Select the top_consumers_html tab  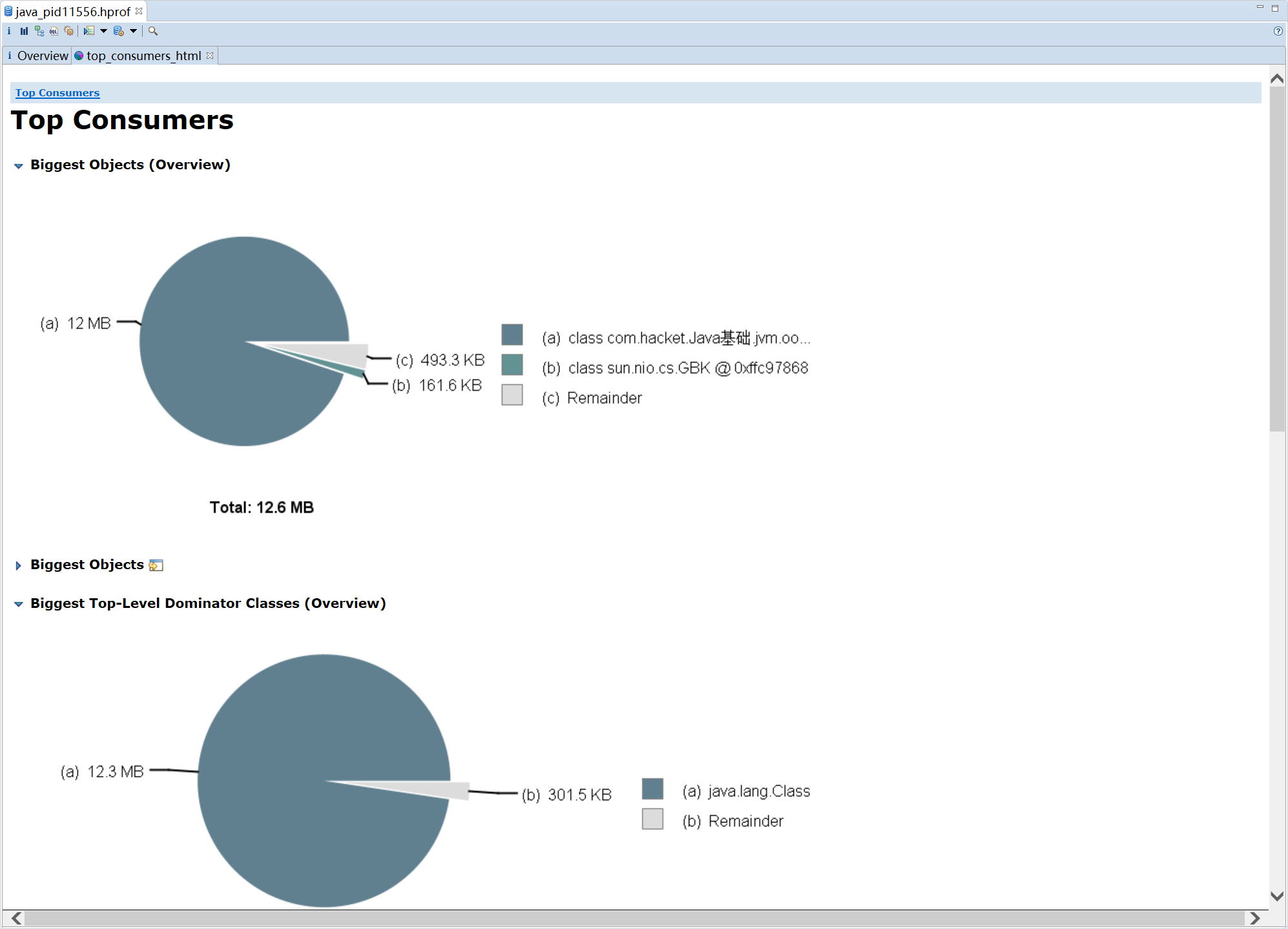click(x=143, y=56)
